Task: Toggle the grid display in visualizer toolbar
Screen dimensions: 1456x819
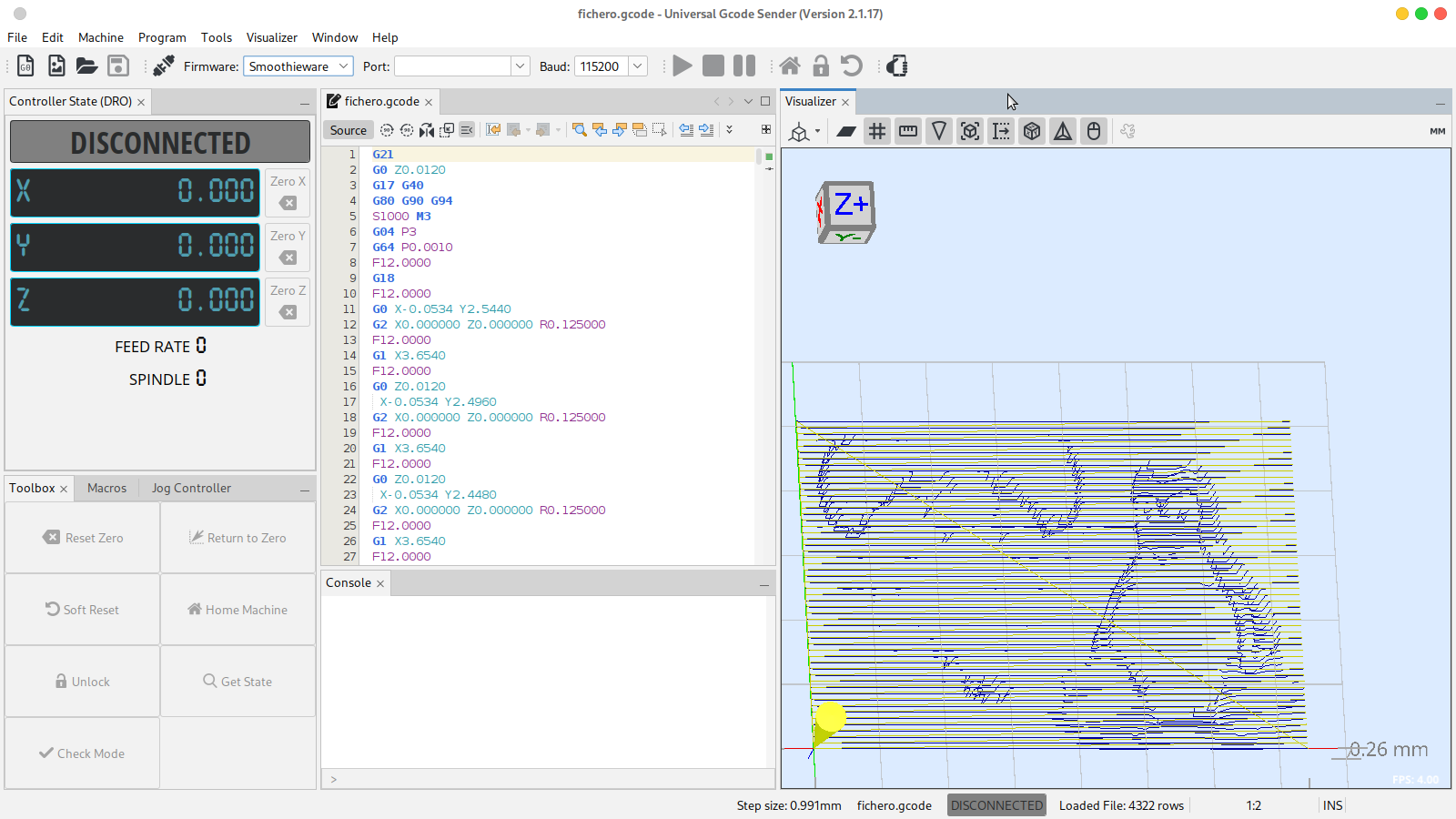Action: [877, 131]
